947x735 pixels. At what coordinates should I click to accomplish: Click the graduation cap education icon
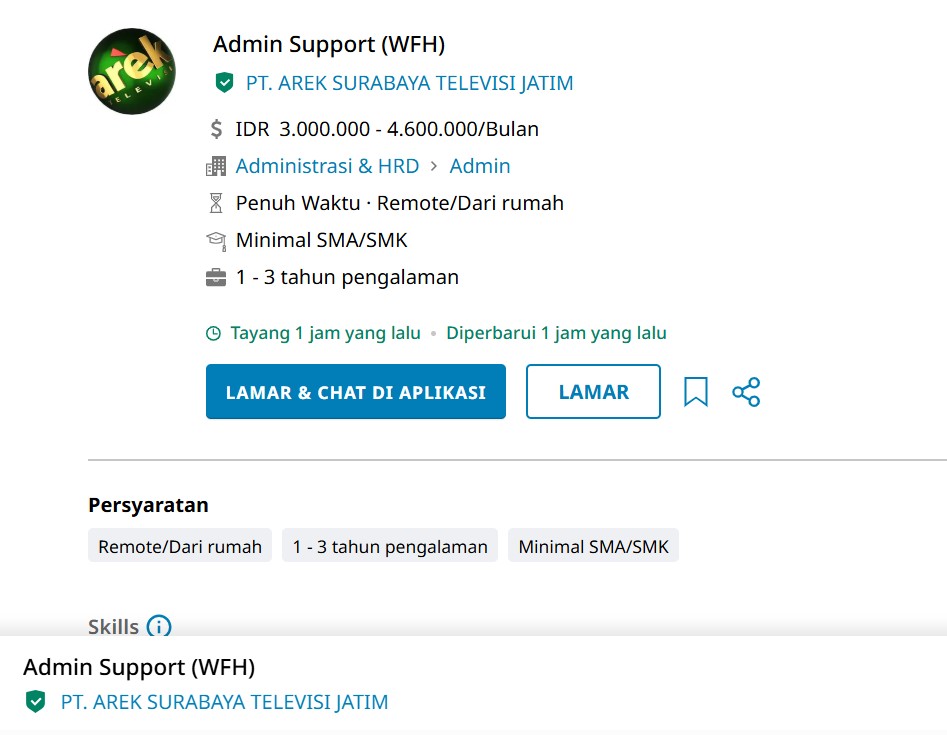coord(216,241)
